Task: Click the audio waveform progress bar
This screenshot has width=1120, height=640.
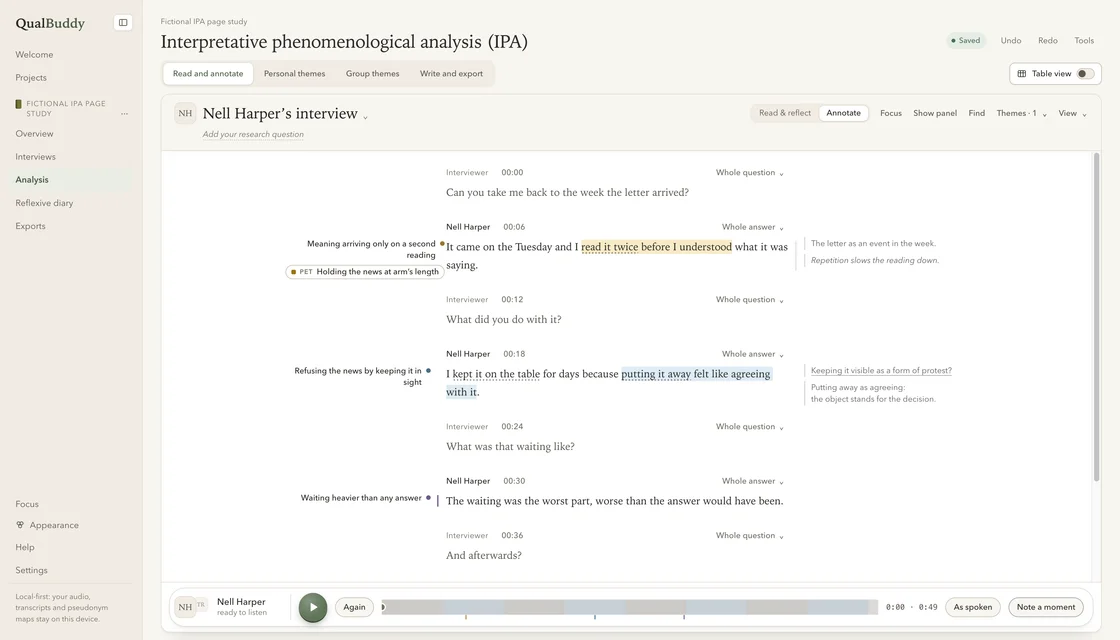Action: (629, 607)
